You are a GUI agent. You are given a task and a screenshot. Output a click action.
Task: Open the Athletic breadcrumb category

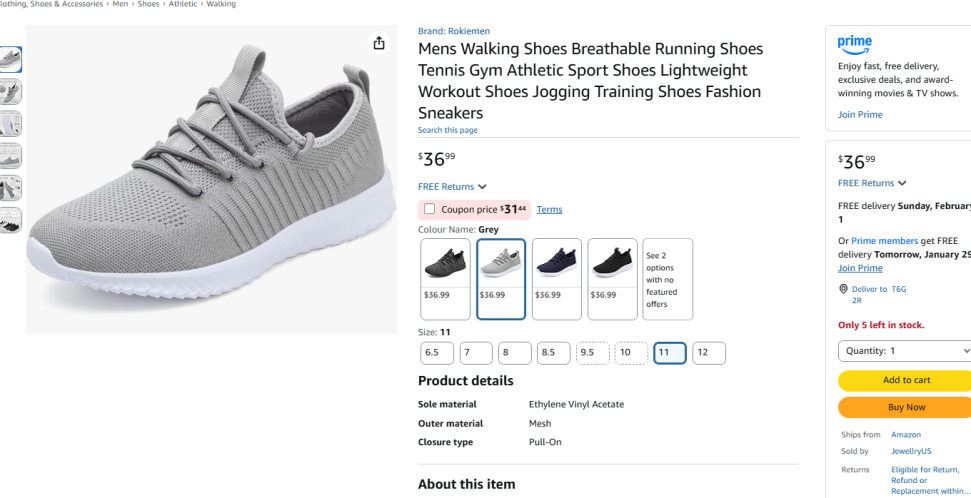tap(183, 4)
